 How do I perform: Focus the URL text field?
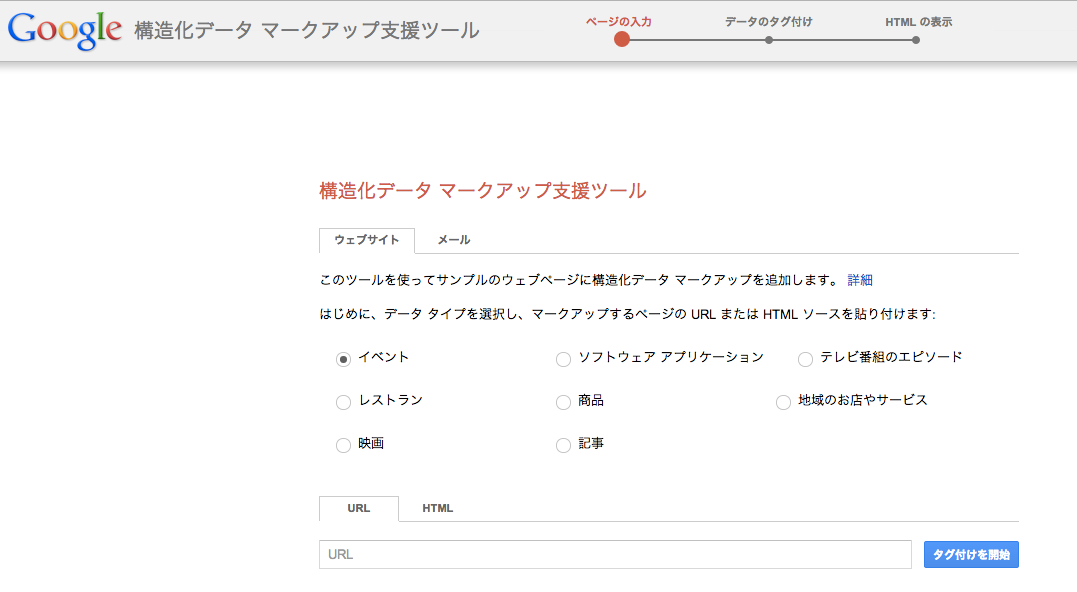(615, 554)
